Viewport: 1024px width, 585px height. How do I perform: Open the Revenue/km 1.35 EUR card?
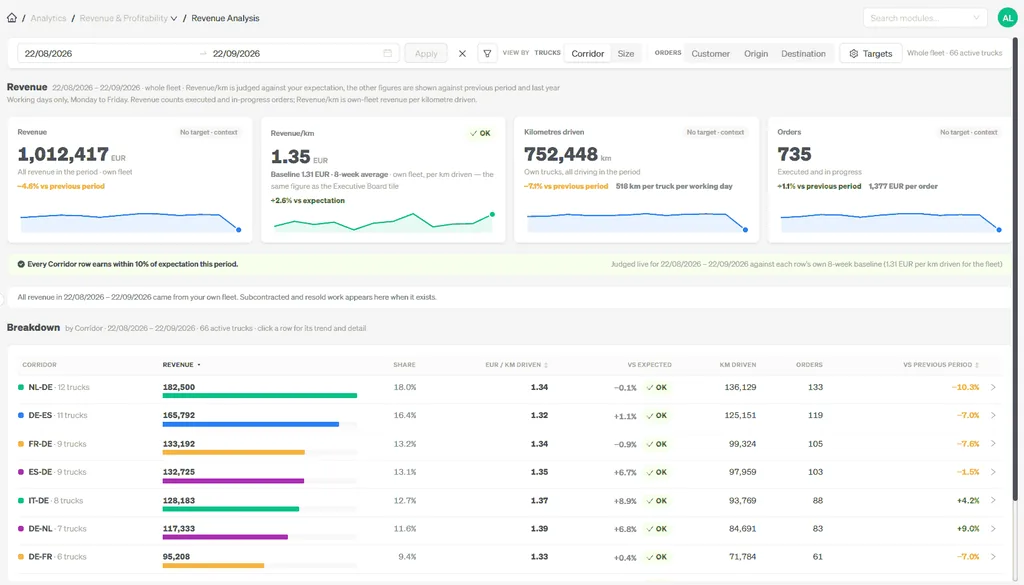[x=383, y=180]
